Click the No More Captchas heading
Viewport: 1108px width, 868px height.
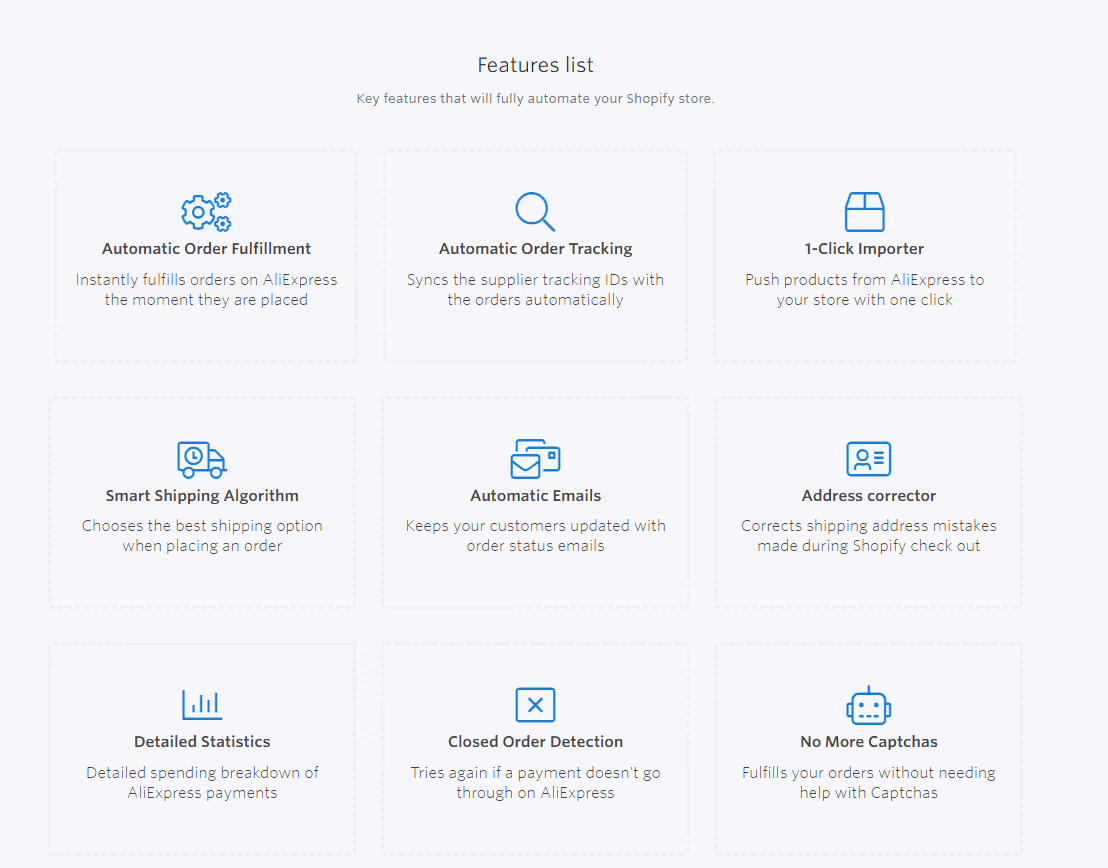(x=868, y=741)
